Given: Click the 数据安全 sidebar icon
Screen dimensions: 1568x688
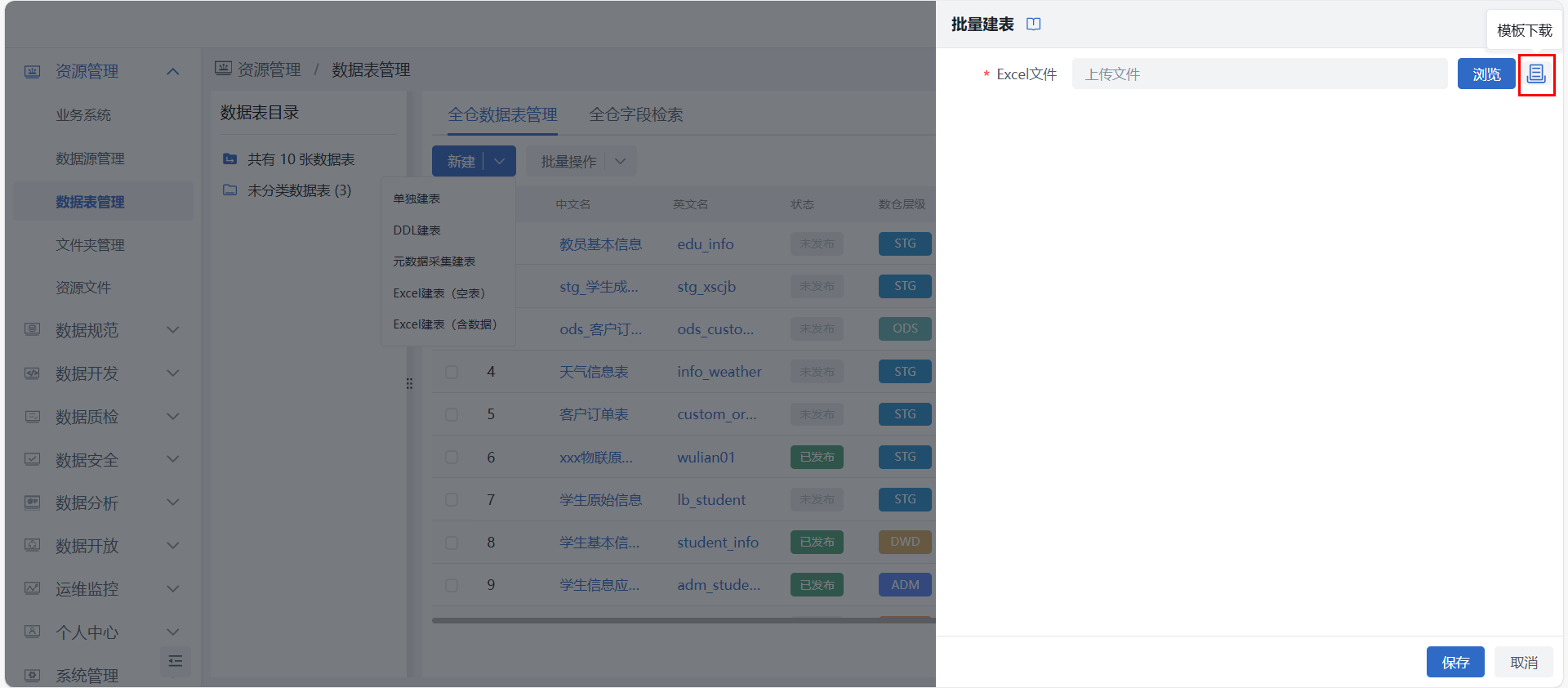Looking at the screenshot, I should pos(32,460).
